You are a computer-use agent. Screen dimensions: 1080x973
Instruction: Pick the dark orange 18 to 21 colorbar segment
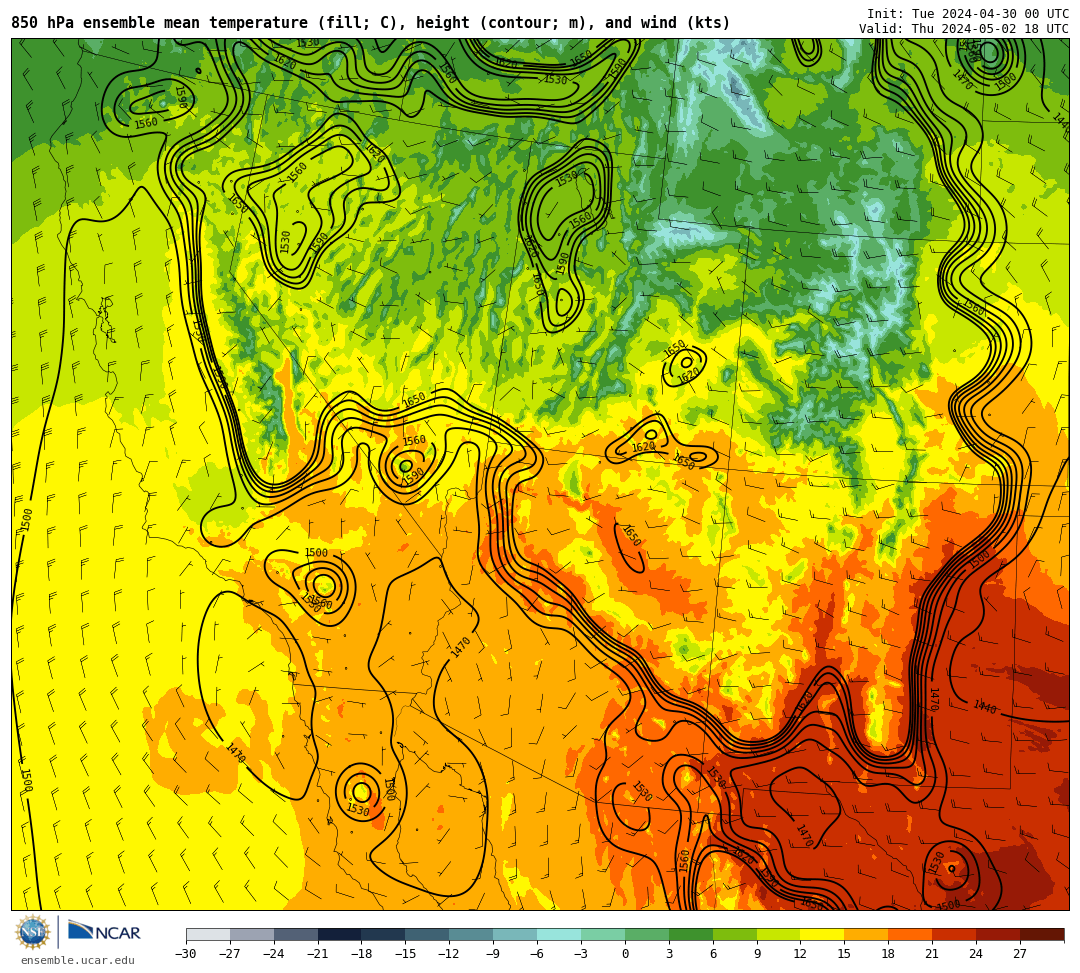910,934
